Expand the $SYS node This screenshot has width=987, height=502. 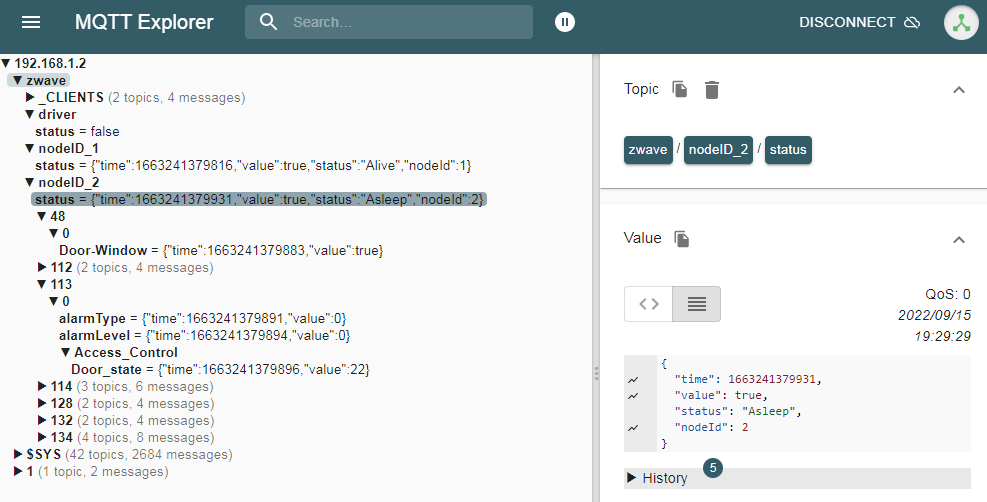(18, 454)
